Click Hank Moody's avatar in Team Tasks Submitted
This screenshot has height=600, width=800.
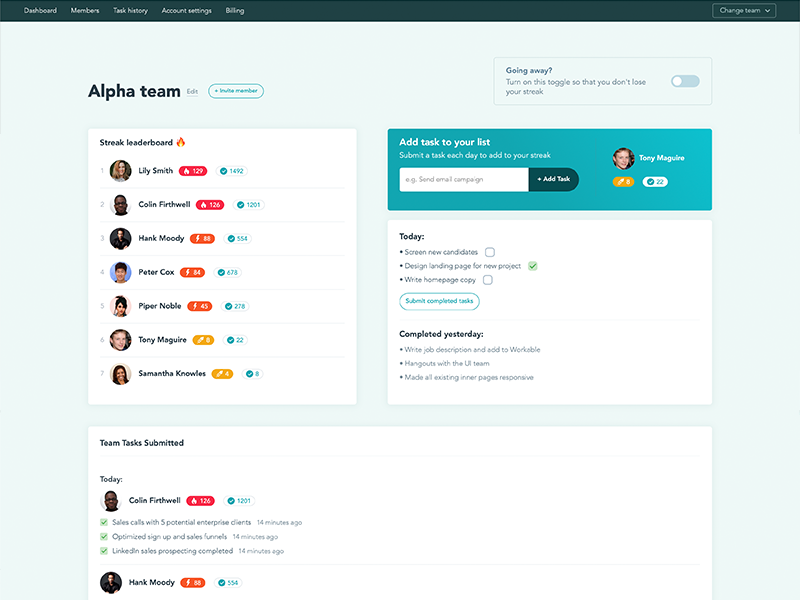pyautogui.click(x=111, y=583)
